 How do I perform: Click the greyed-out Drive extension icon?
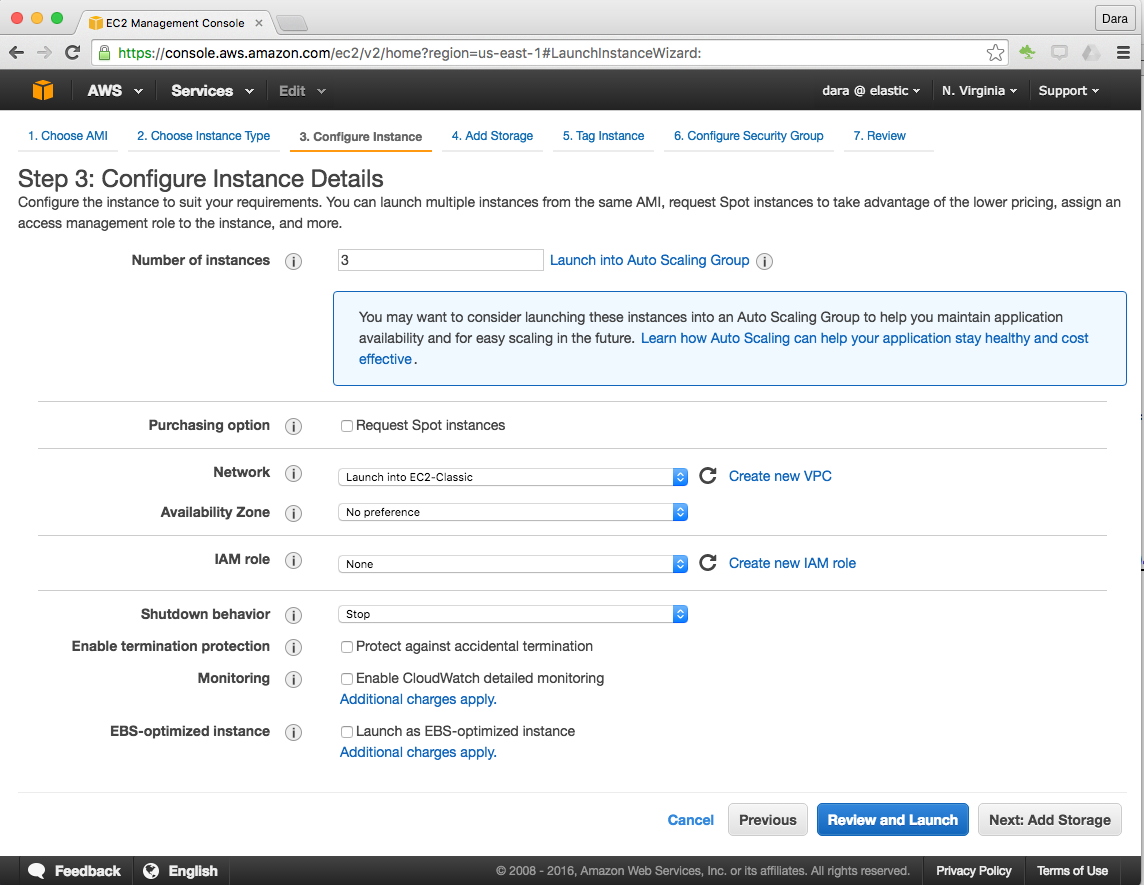1091,53
